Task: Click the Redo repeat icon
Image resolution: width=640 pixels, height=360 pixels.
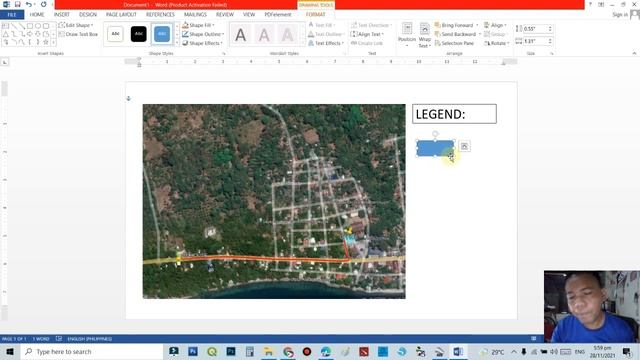Action: 43,4
